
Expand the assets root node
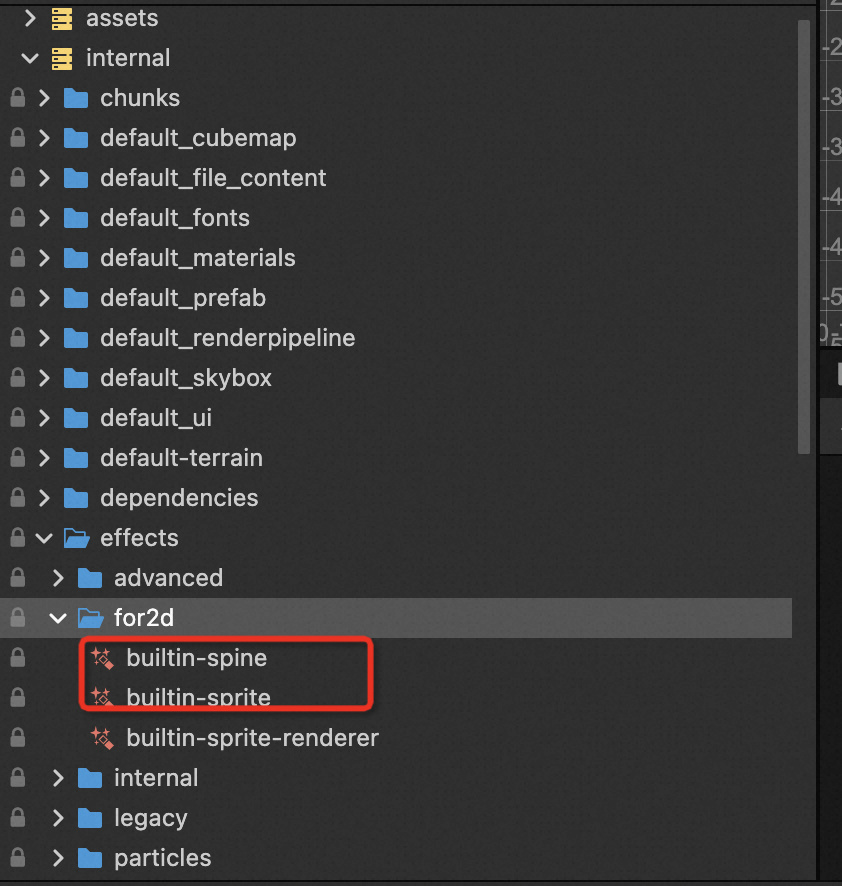[30, 18]
